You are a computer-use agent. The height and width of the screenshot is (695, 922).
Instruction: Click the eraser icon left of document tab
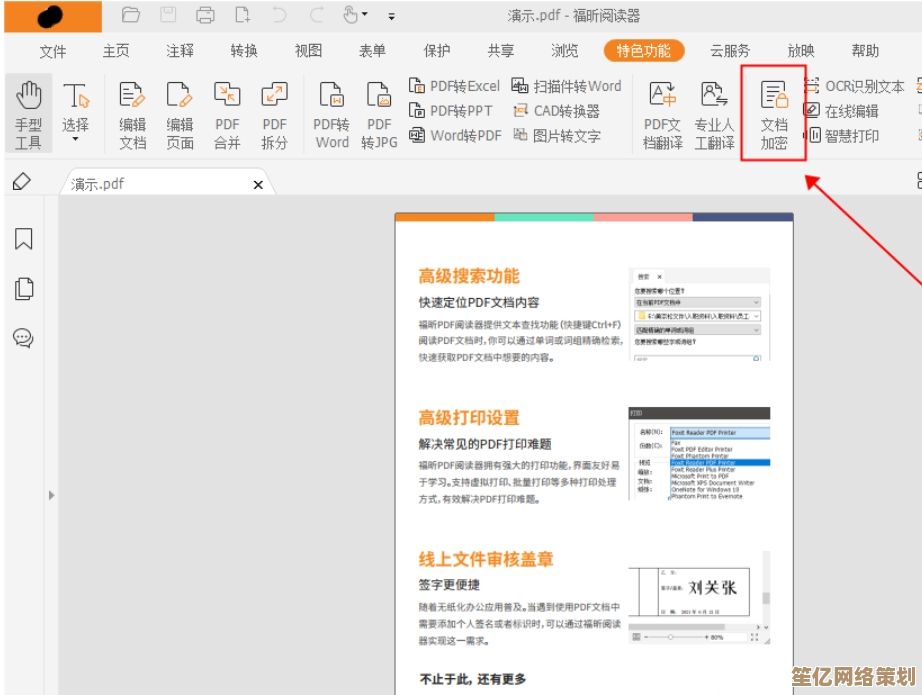(x=22, y=182)
